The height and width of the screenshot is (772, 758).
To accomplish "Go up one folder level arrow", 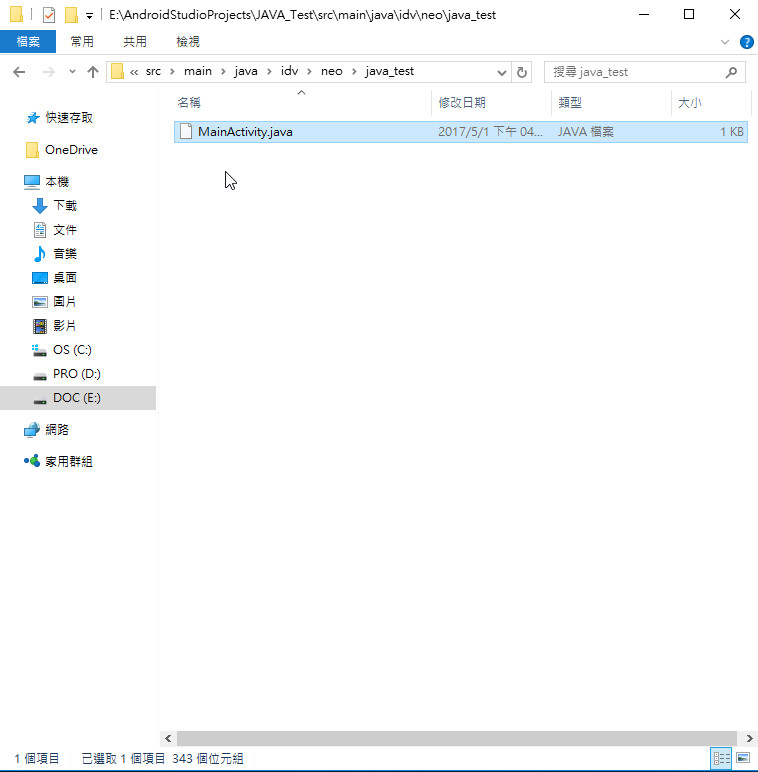I will pos(93,72).
